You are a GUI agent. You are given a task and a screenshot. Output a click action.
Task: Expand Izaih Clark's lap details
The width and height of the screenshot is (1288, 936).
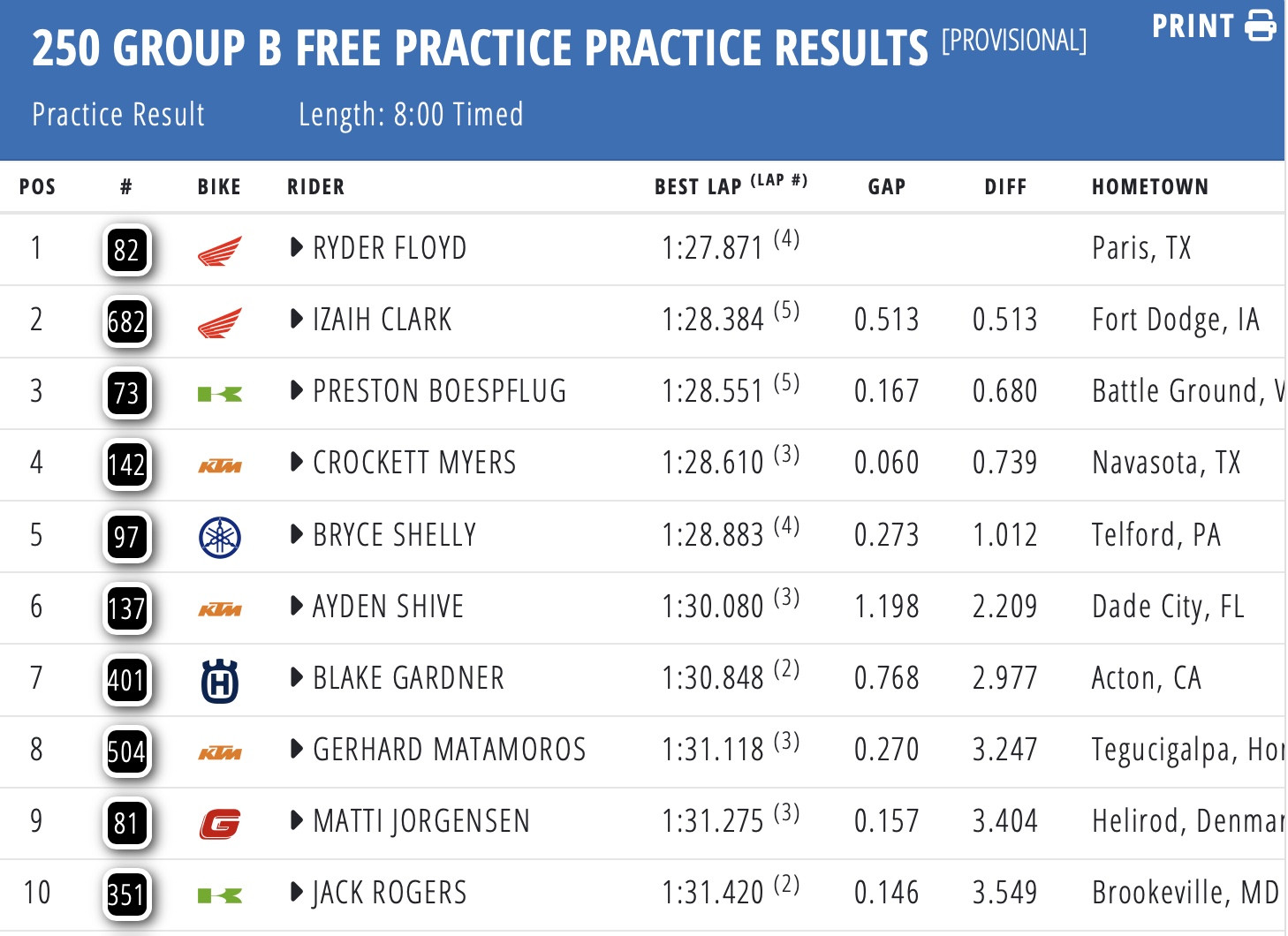(297, 319)
